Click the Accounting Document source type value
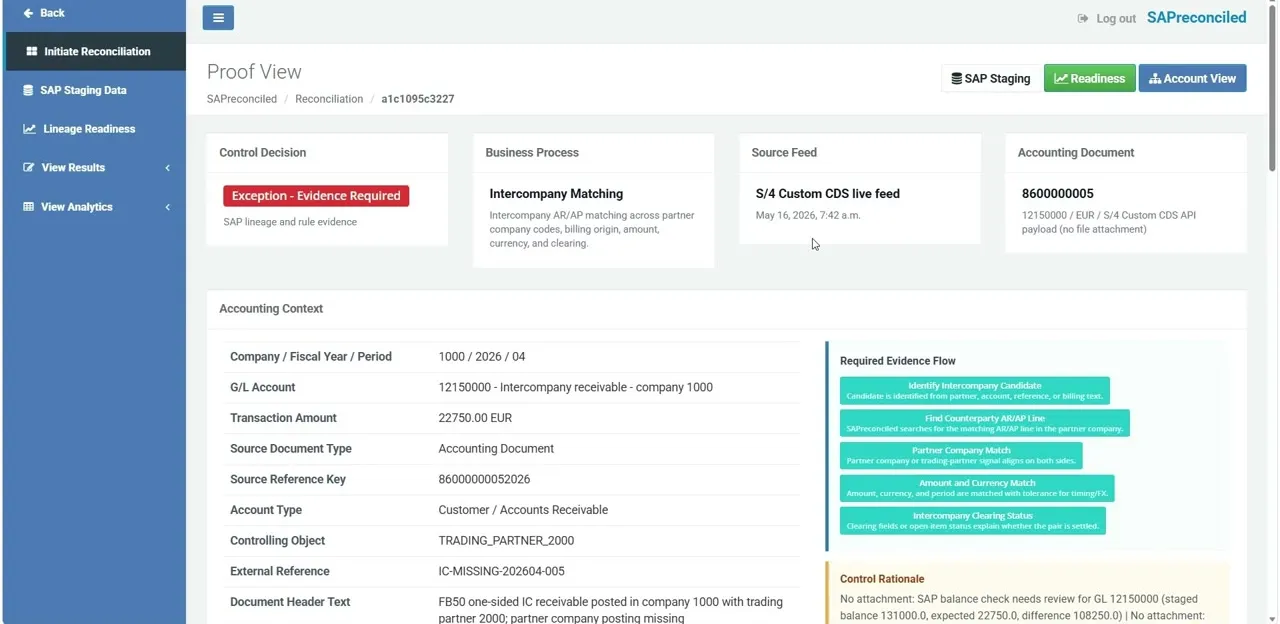 [496, 449]
